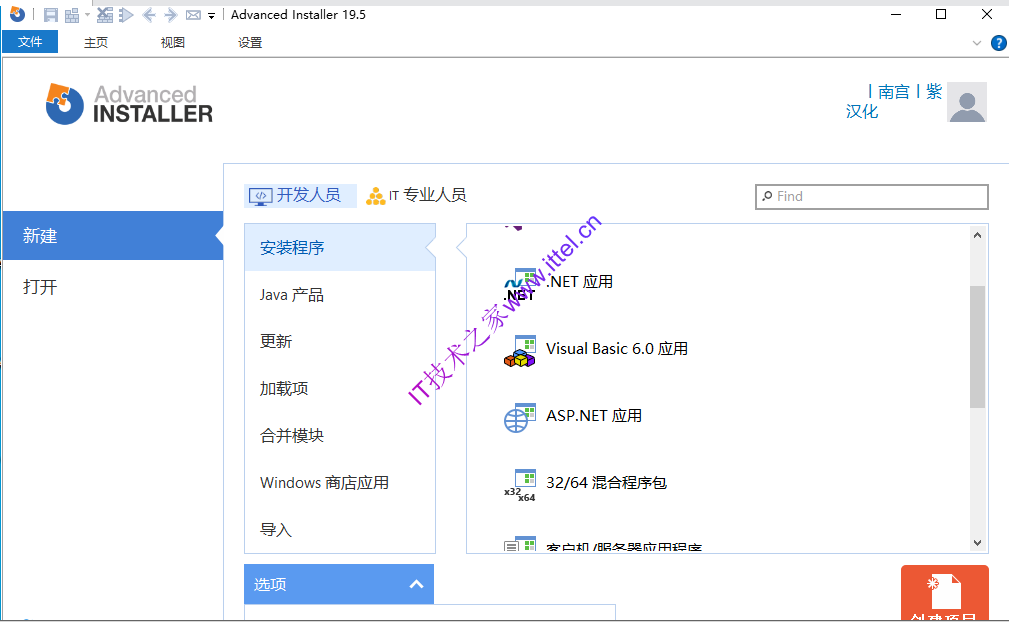This screenshot has height=622, width=1009.
Task: Open the Customize Quick Access Toolbar dropdown
Action: coord(211,15)
